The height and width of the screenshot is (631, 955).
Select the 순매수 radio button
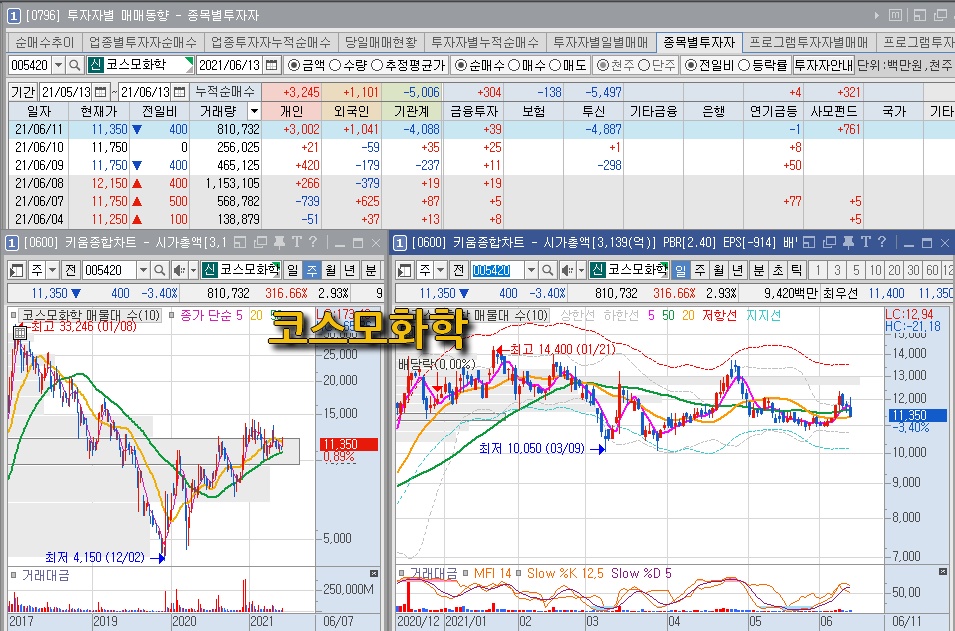pyautogui.click(x=461, y=65)
